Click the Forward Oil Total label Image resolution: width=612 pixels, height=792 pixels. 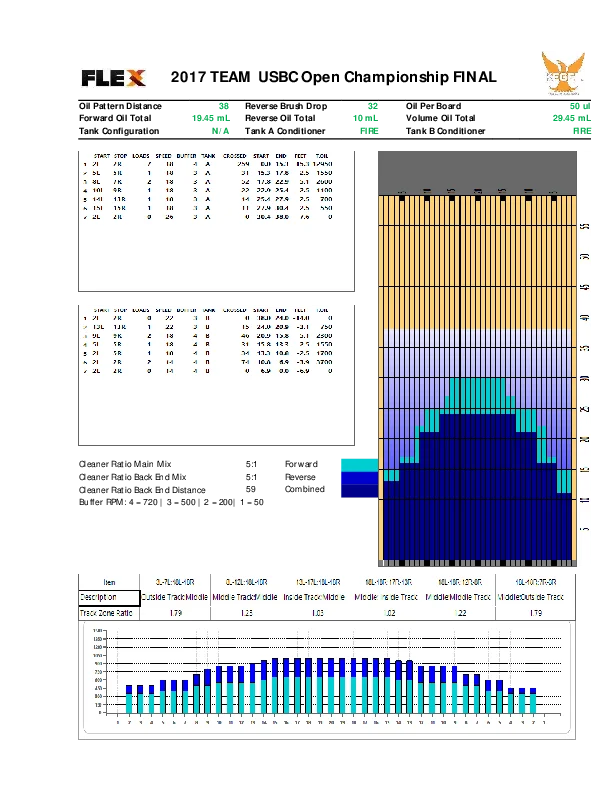[x=115, y=118]
